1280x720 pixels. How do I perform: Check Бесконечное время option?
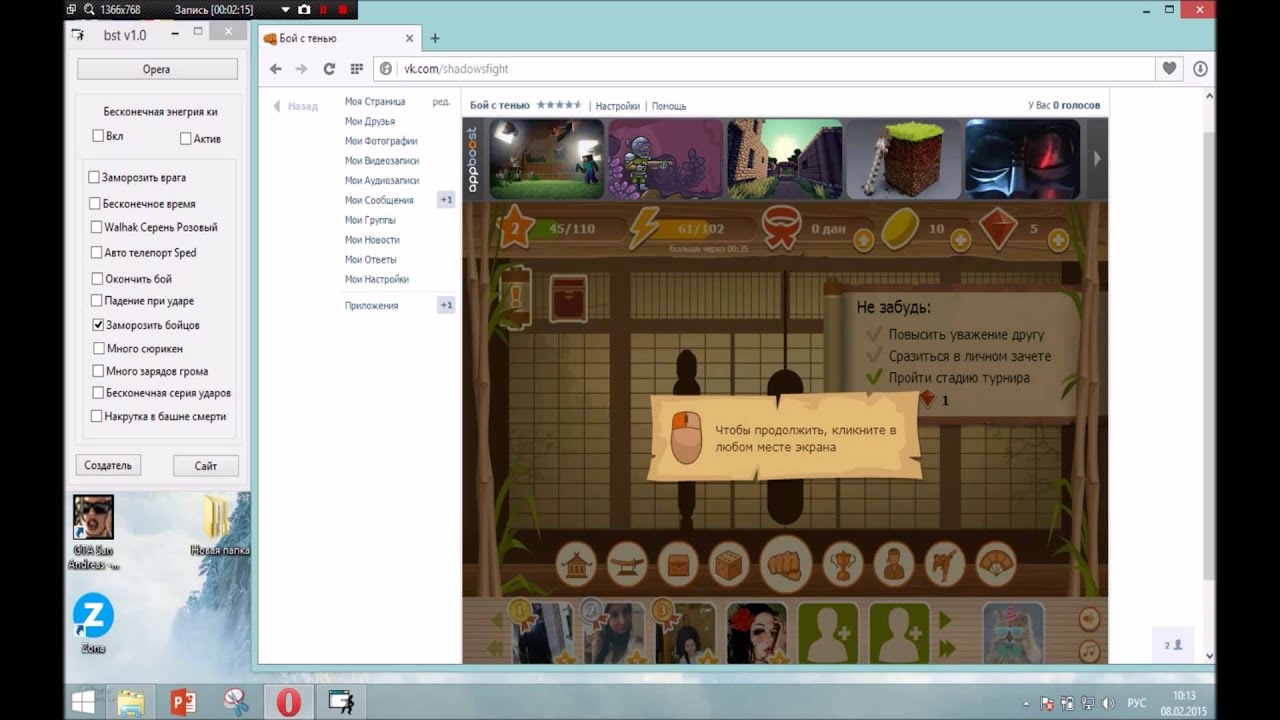coord(95,203)
